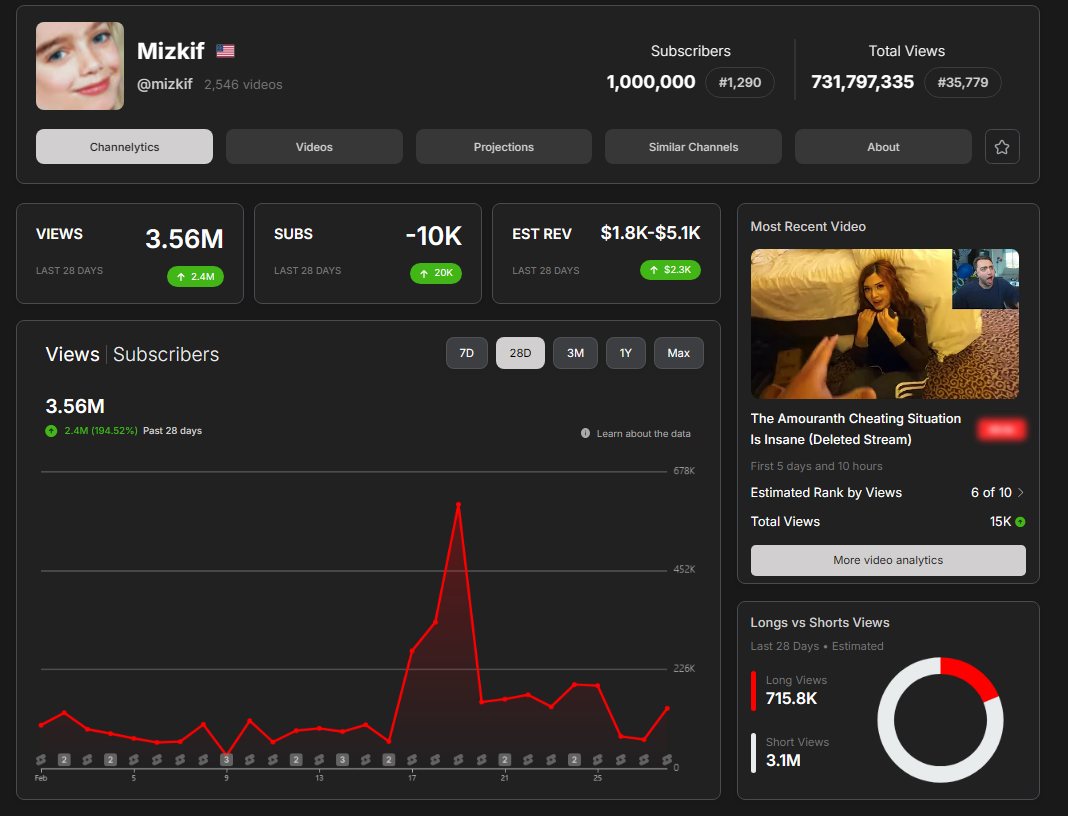Click the peak data point on the views chart
This screenshot has width=1068, height=816.
click(x=458, y=505)
